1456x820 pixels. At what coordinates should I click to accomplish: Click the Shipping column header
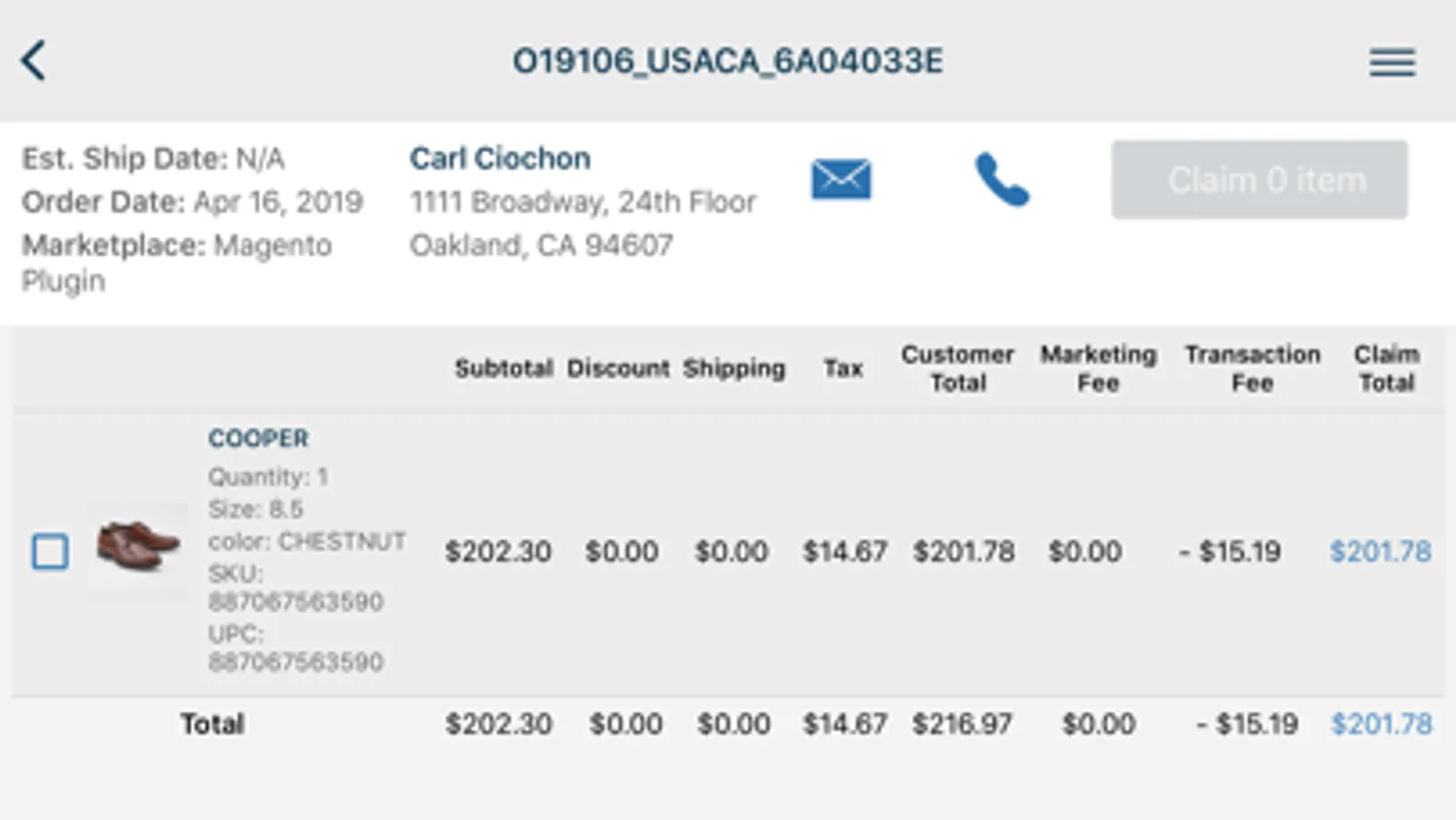(x=734, y=368)
